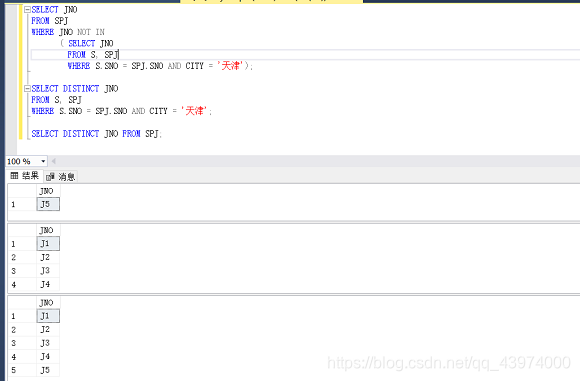Place cursor on 'FROM S, SPJ' subquery line

93,55
